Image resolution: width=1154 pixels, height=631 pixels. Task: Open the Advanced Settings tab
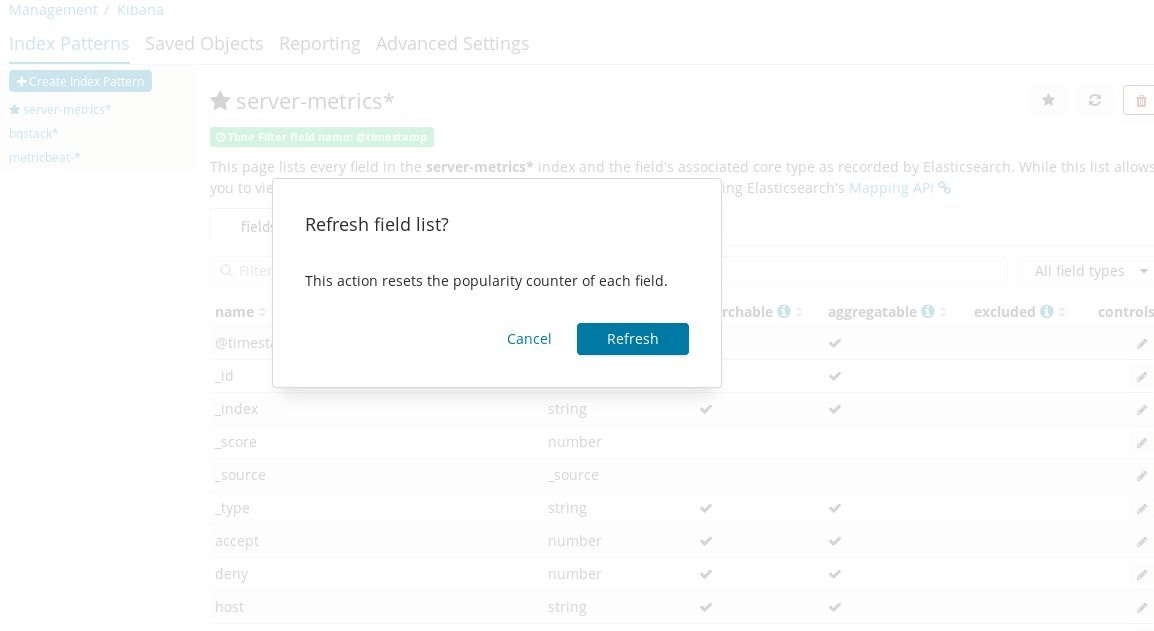click(452, 44)
